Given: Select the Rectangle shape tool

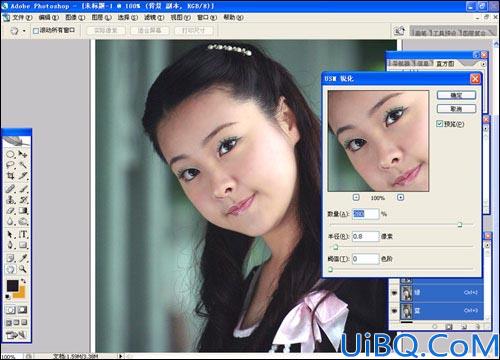Looking at the screenshot, I should click(x=23, y=245).
